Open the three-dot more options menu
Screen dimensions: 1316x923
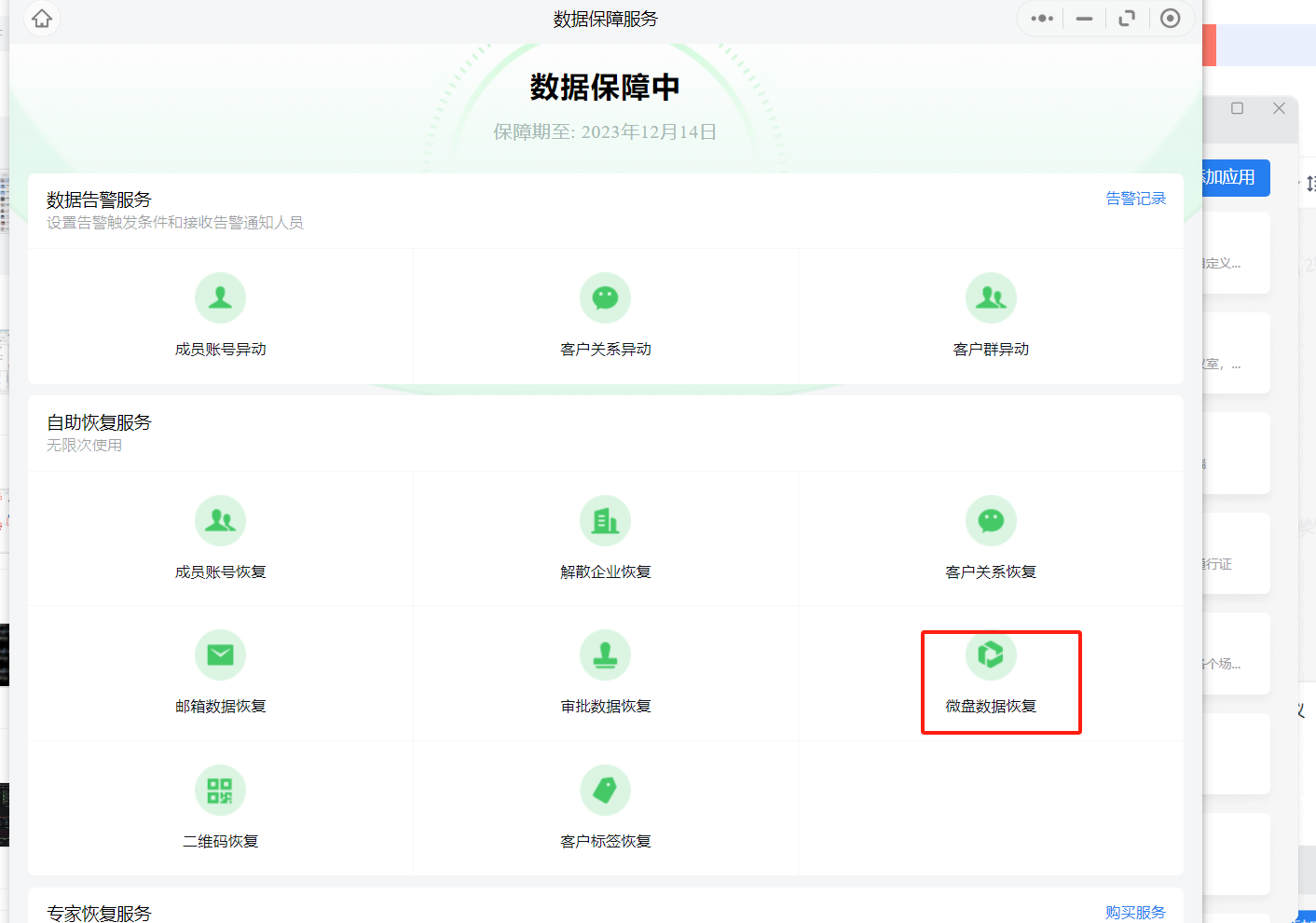click(x=1042, y=19)
